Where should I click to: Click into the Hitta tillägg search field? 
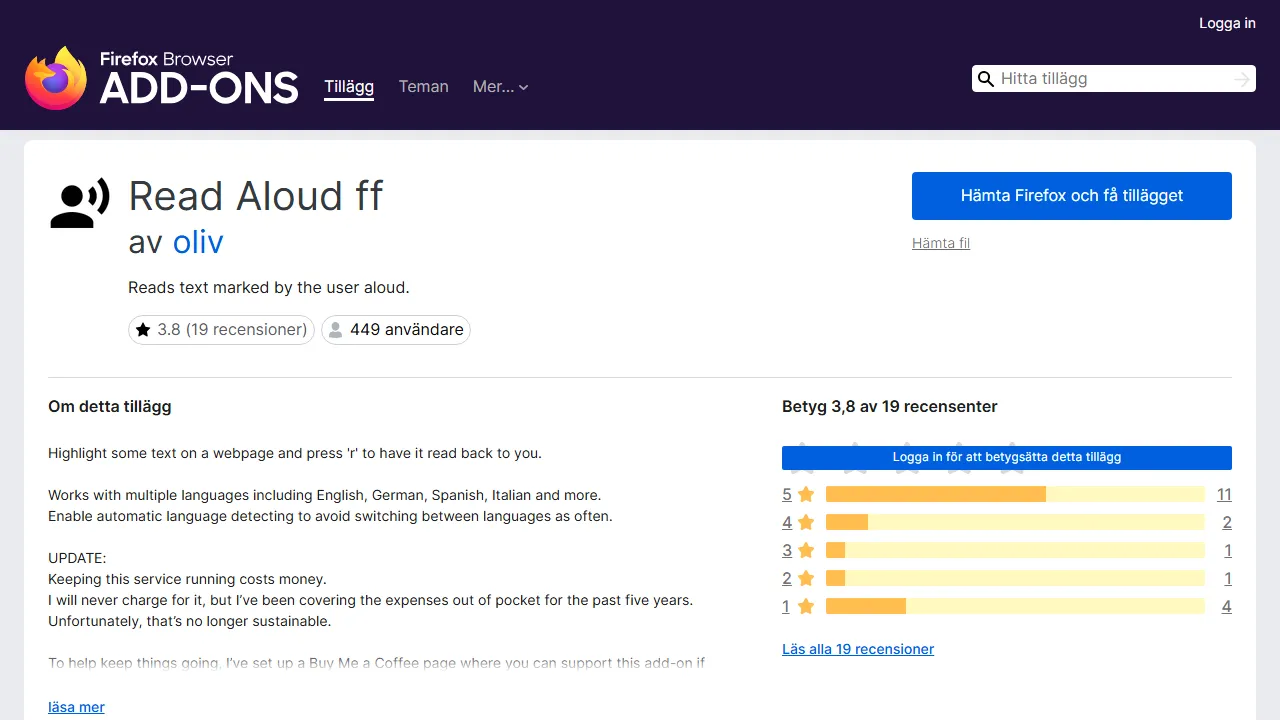tap(1110, 79)
